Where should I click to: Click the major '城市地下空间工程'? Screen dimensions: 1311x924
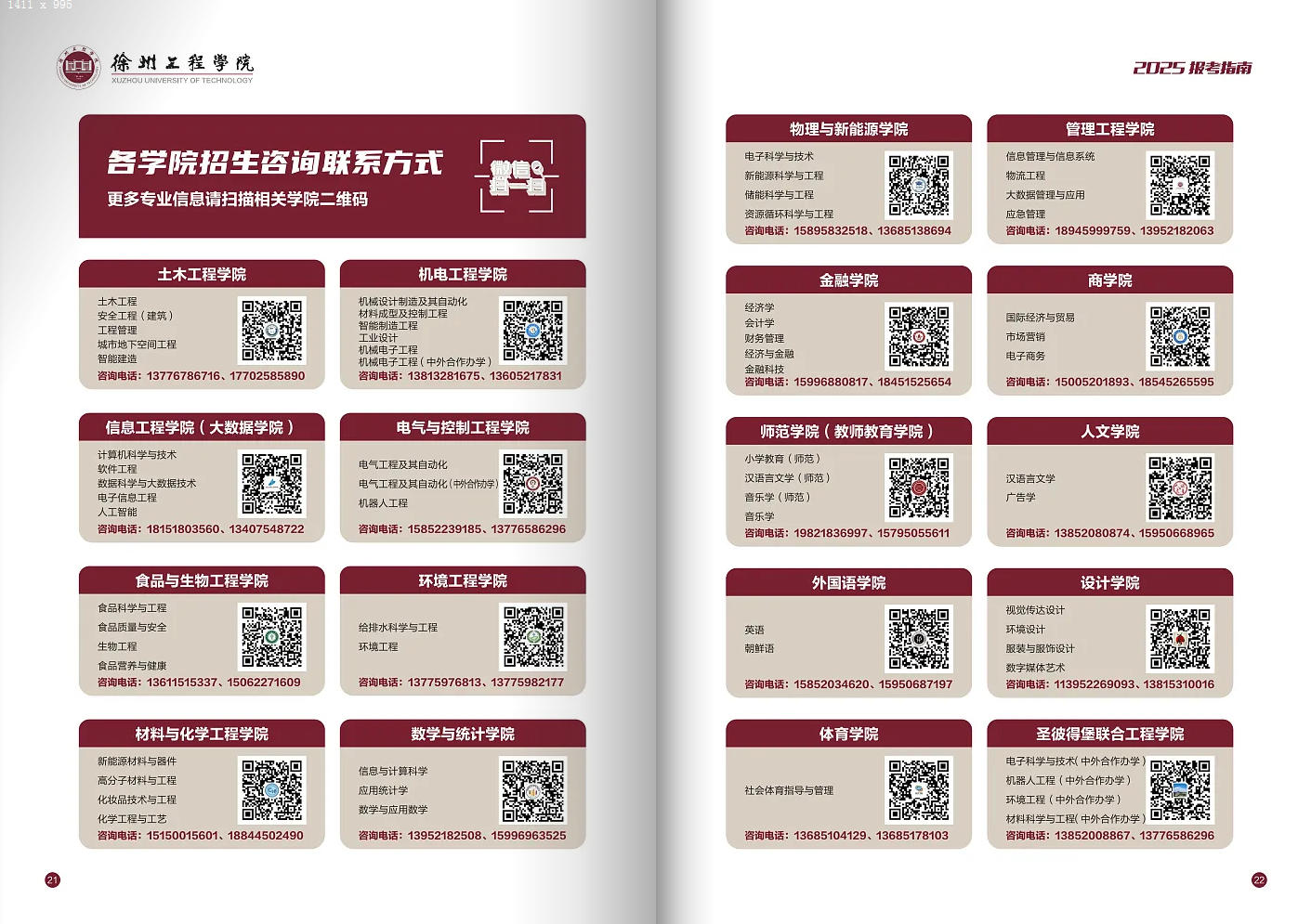137,345
